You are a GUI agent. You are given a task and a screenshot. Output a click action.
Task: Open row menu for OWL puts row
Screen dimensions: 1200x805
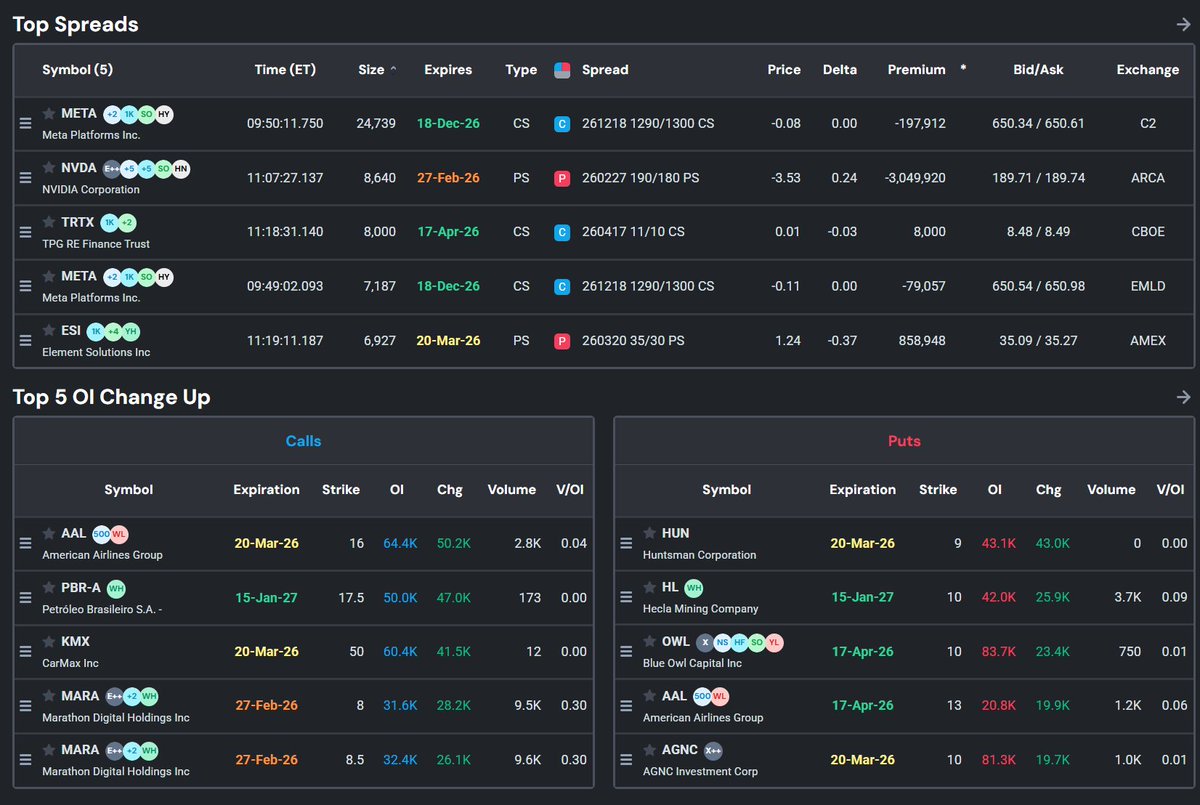click(x=626, y=652)
